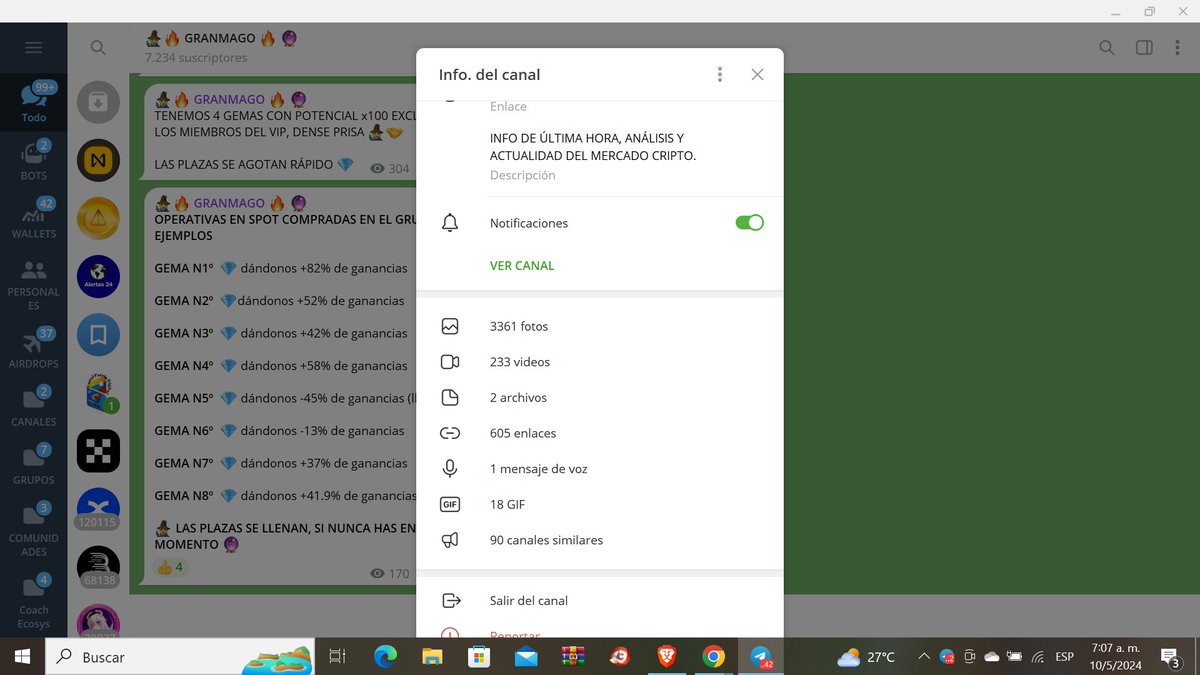Open the 2 archivos list
Screen dimensions: 1200x675
point(600,398)
